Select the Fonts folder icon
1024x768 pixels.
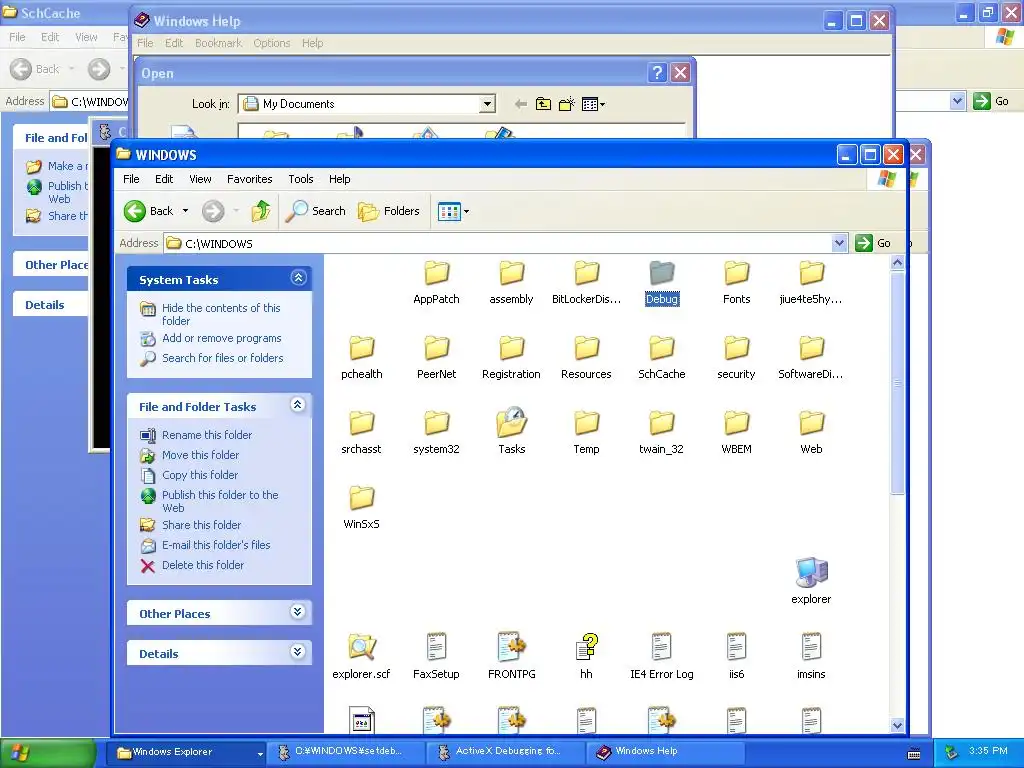pos(737,273)
